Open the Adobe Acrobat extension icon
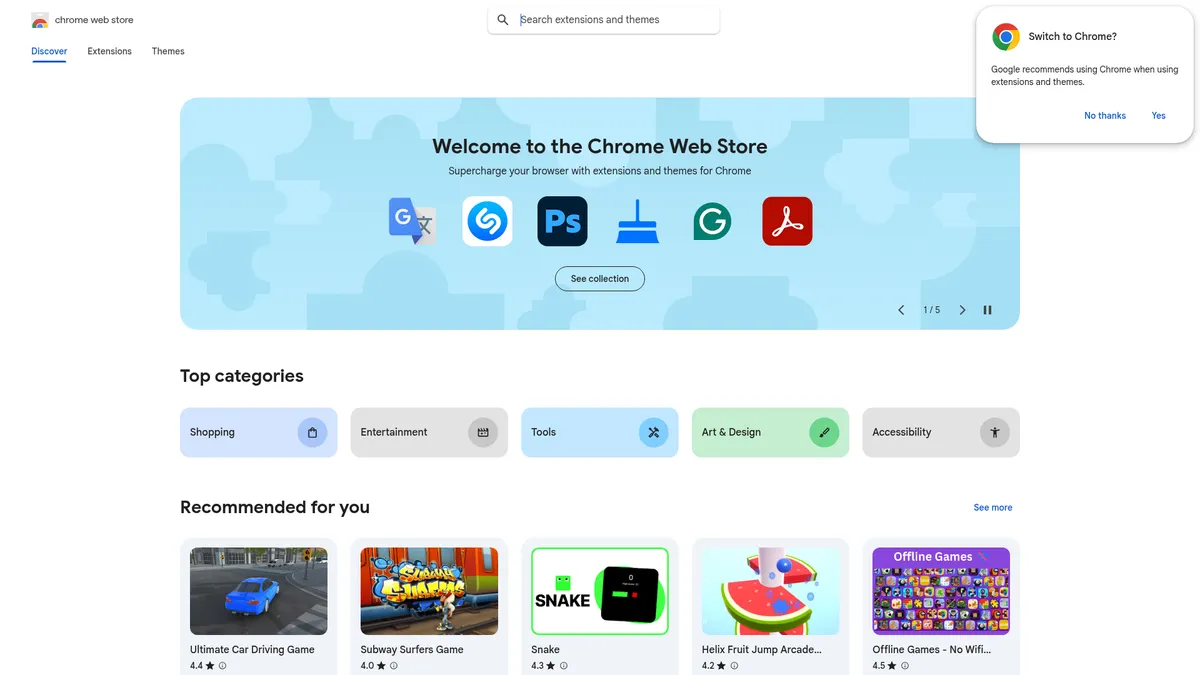The height and width of the screenshot is (675, 1200). click(787, 221)
